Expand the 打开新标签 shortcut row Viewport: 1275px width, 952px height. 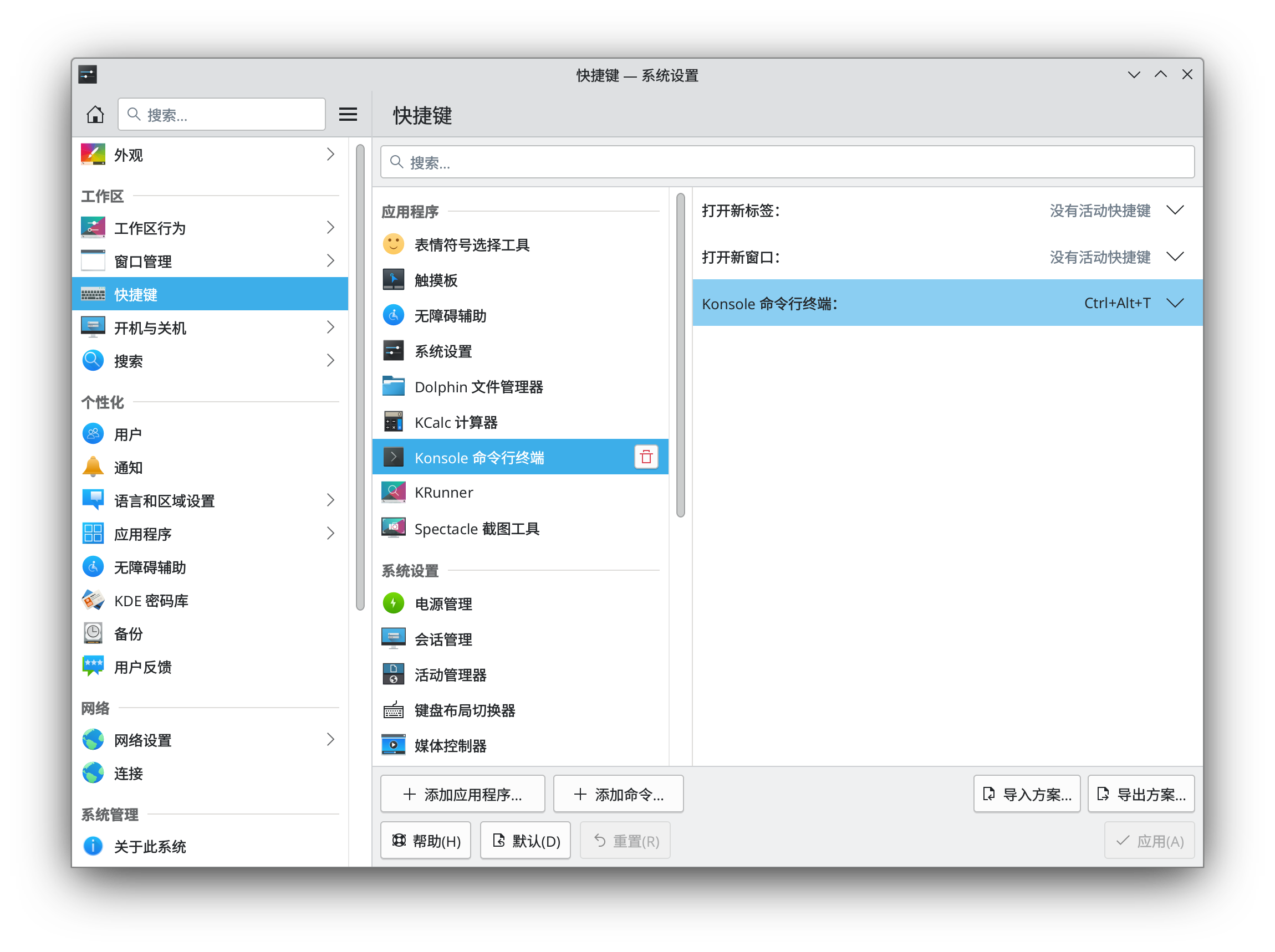1175,211
